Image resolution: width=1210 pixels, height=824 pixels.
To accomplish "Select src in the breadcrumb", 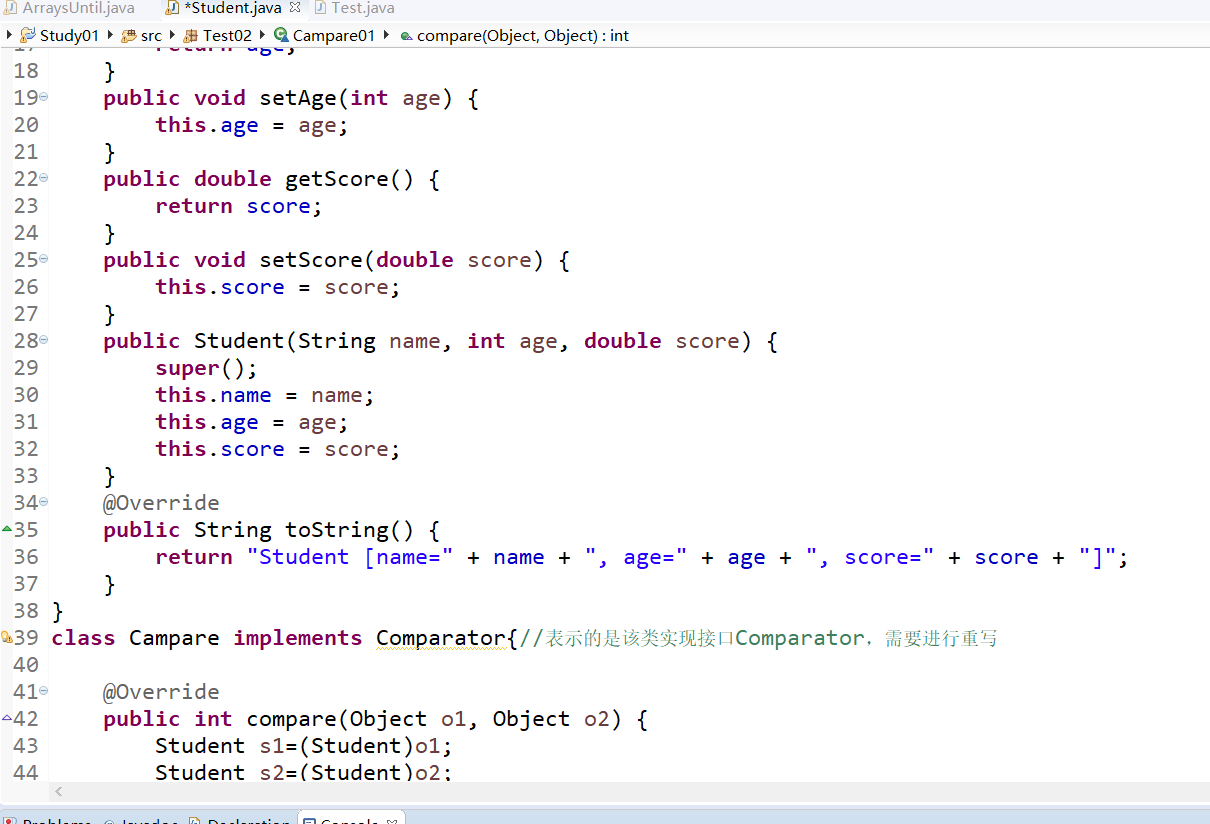I will pos(151,35).
